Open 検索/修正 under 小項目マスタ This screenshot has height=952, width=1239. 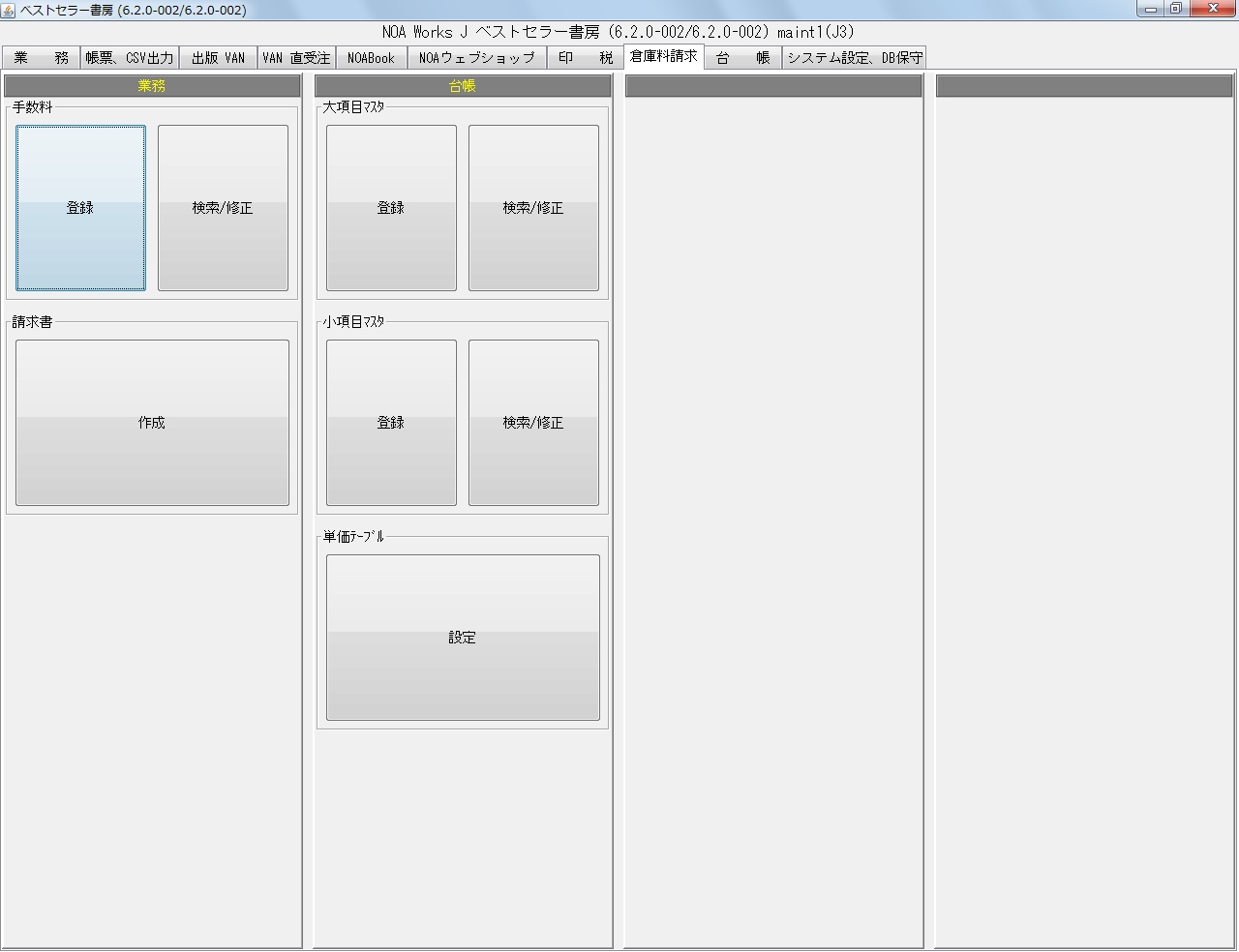[x=533, y=423]
